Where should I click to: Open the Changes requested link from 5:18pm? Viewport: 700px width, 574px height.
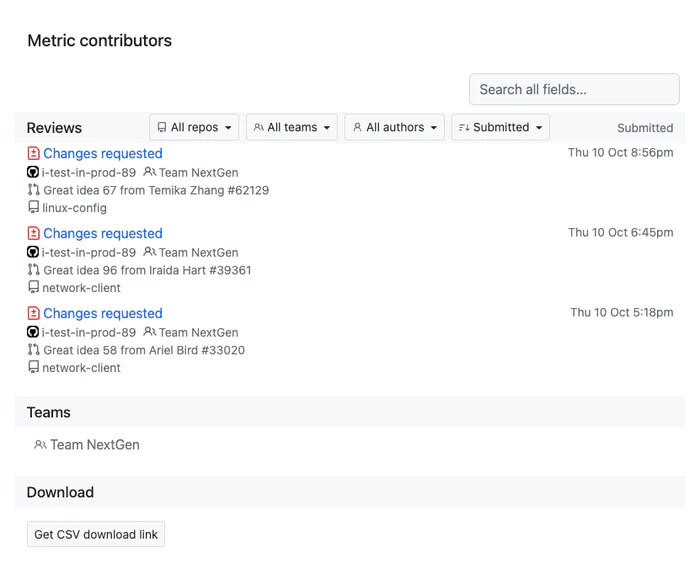(102, 314)
